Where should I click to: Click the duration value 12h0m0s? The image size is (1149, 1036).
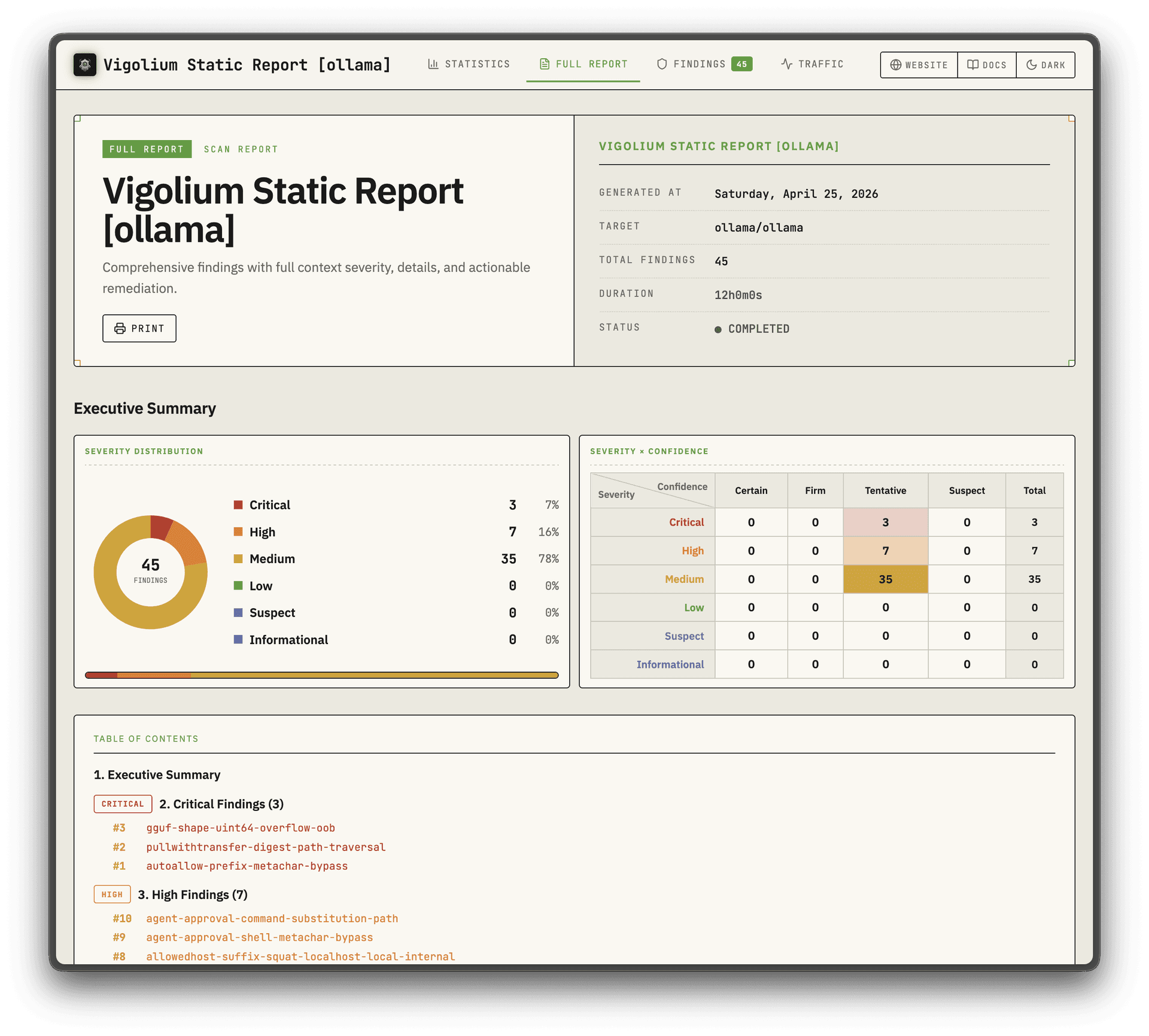click(738, 295)
